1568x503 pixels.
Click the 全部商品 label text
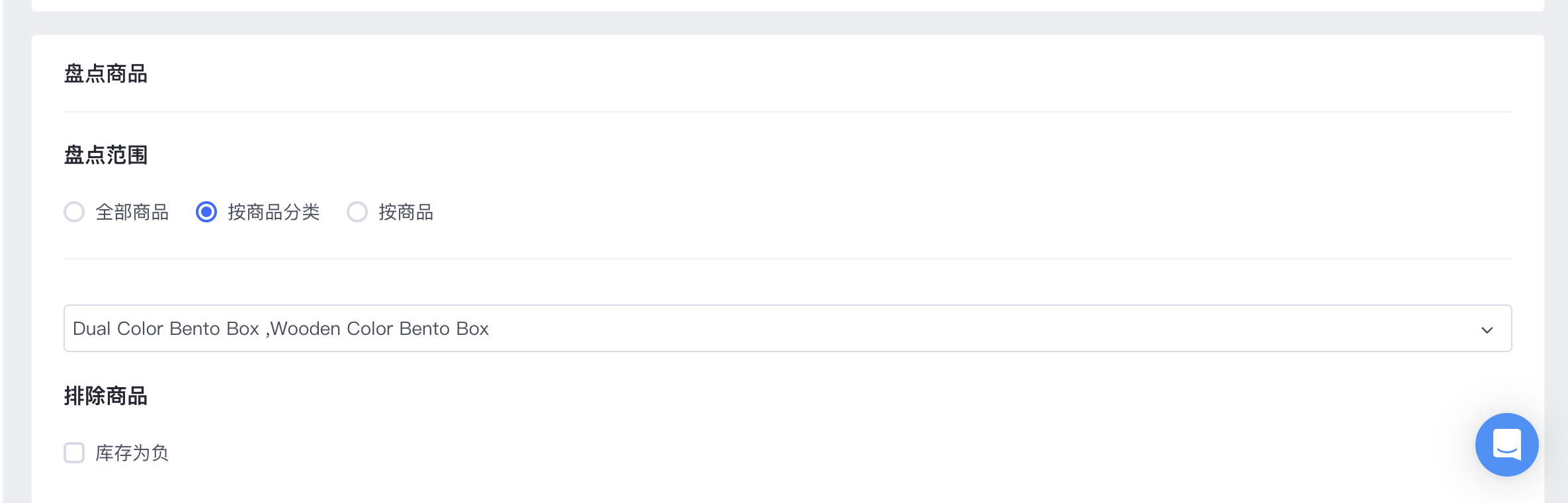click(132, 212)
